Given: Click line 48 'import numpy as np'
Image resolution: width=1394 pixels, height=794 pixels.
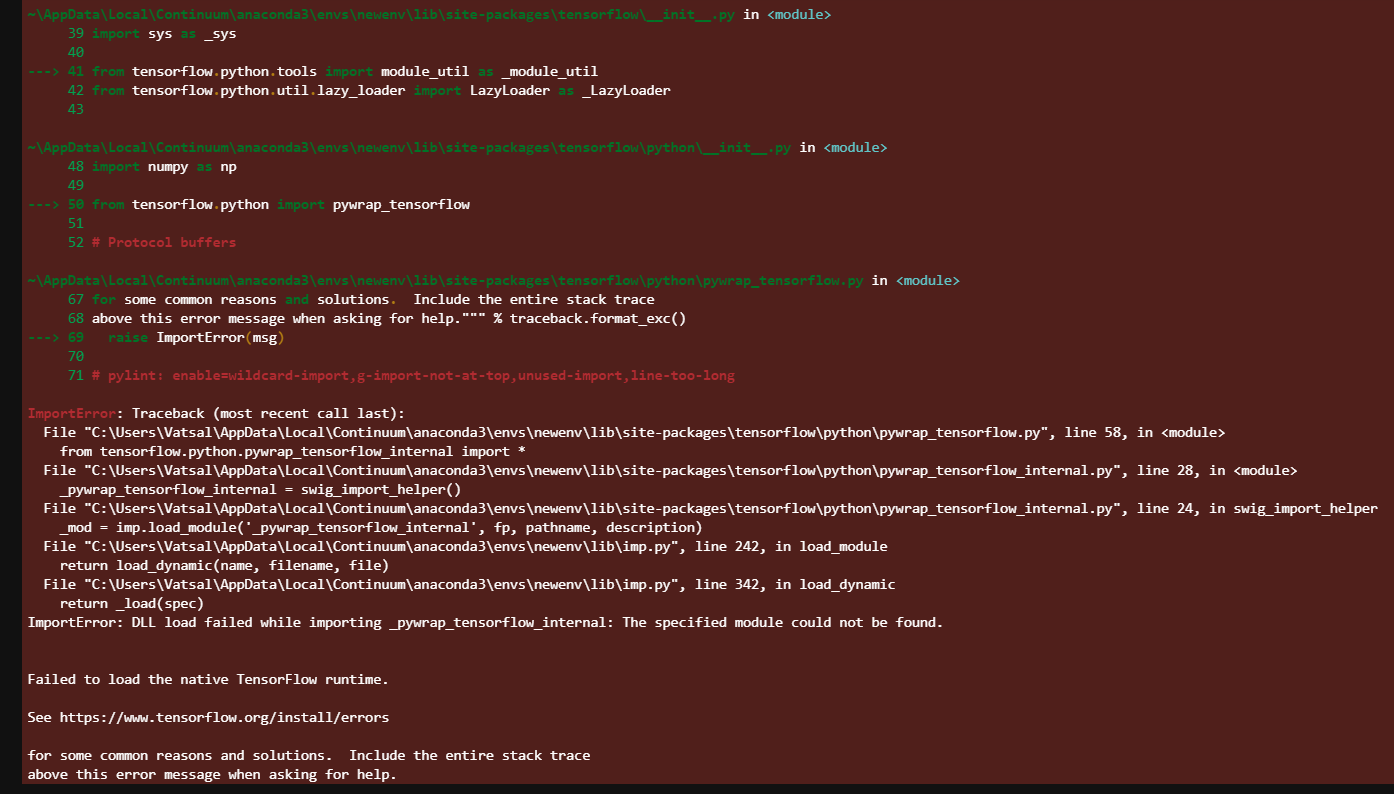Looking at the screenshot, I should [164, 167].
